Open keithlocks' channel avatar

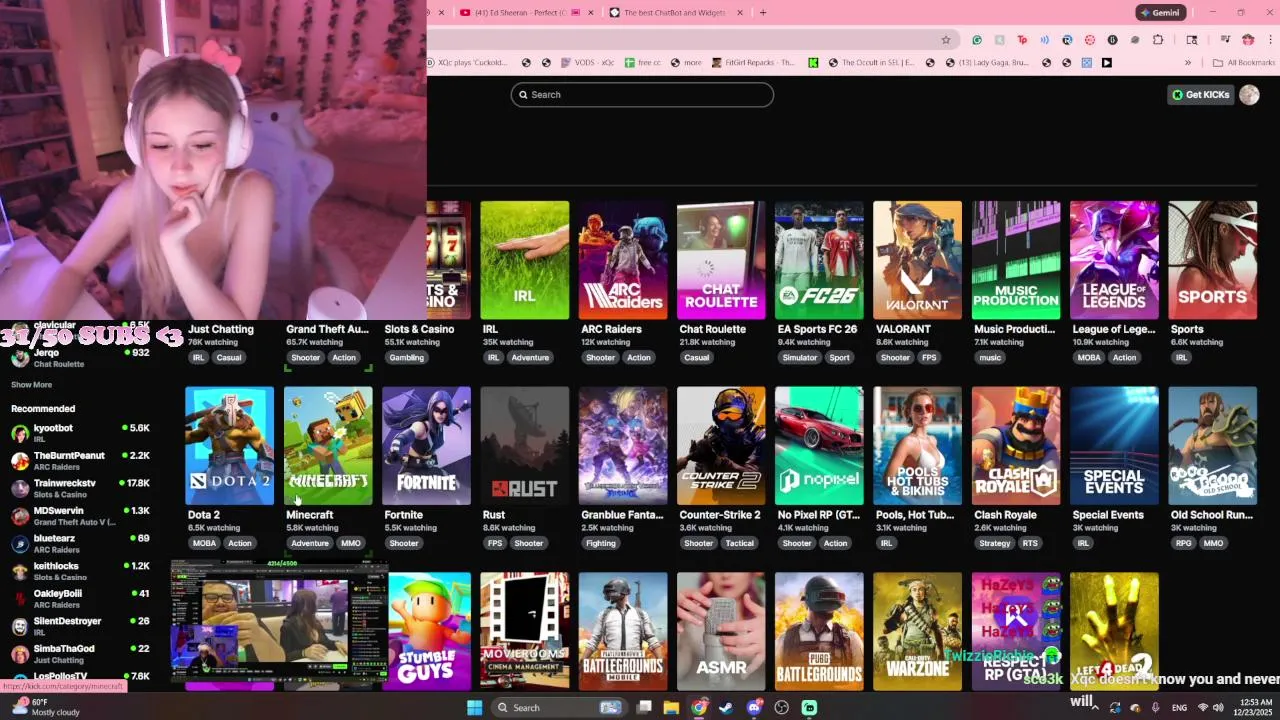click(x=19, y=571)
